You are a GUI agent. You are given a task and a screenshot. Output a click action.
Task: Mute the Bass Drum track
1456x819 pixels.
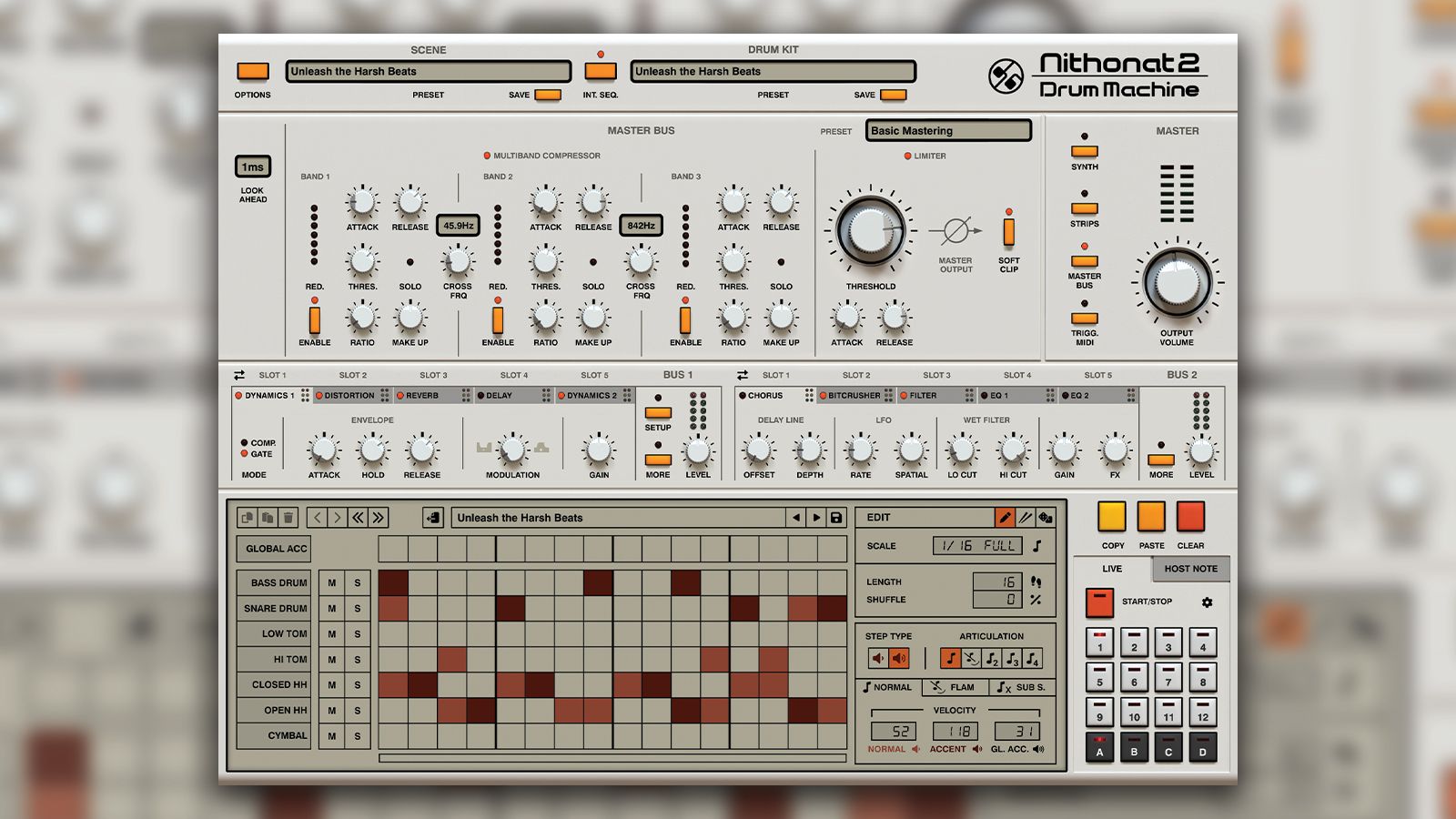coord(332,582)
